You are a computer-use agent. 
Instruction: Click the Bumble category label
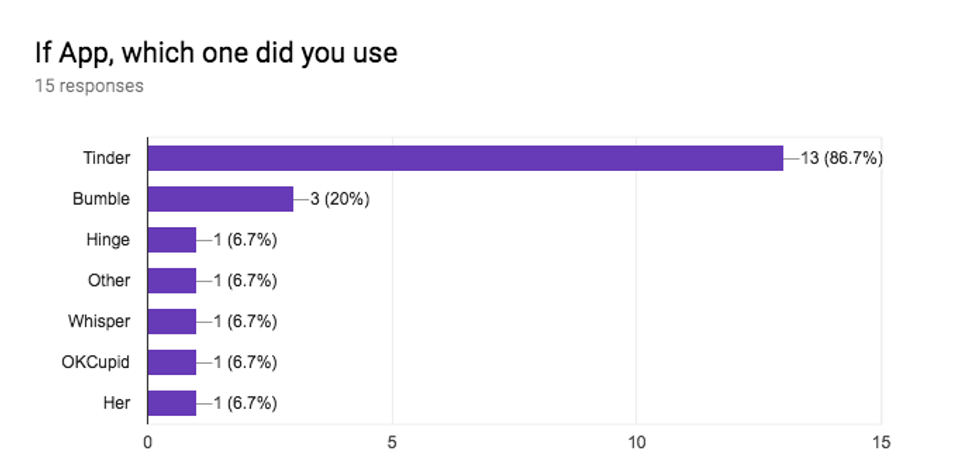(x=101, y=199)
